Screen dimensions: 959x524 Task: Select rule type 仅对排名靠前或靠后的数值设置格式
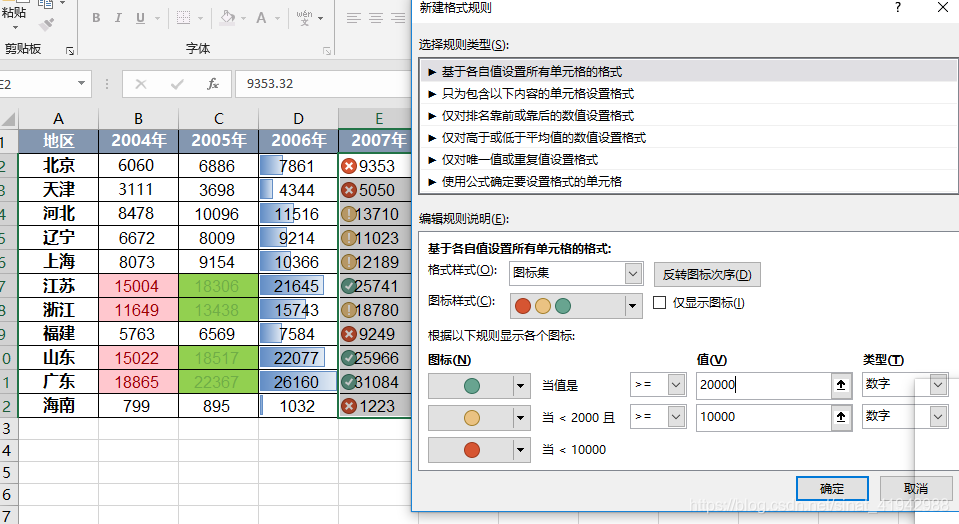pyautogui.click(x=689, y=116)
